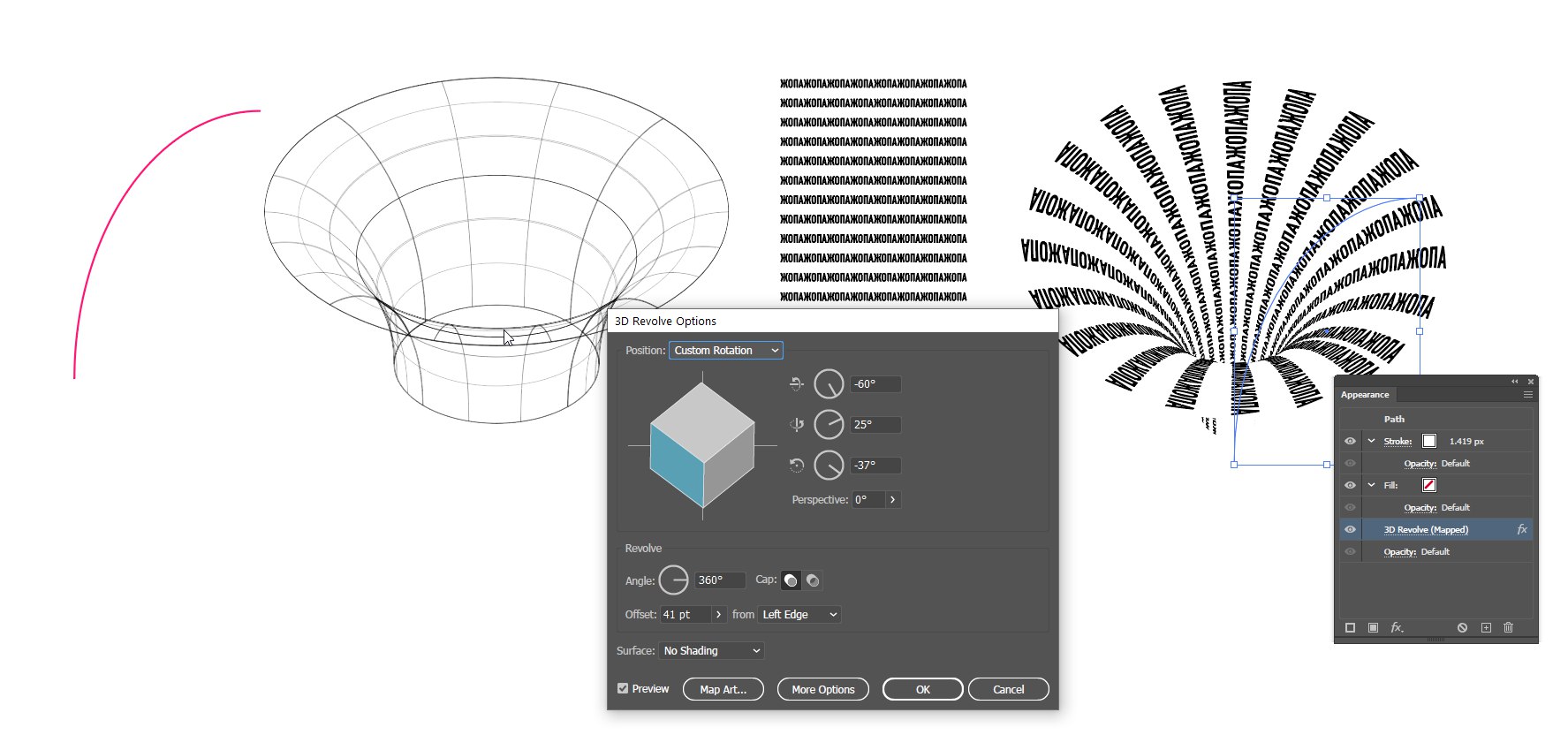1568x735 pixels.
Task: Click the Fill label link in Appearance
Action: point(1390,485)
